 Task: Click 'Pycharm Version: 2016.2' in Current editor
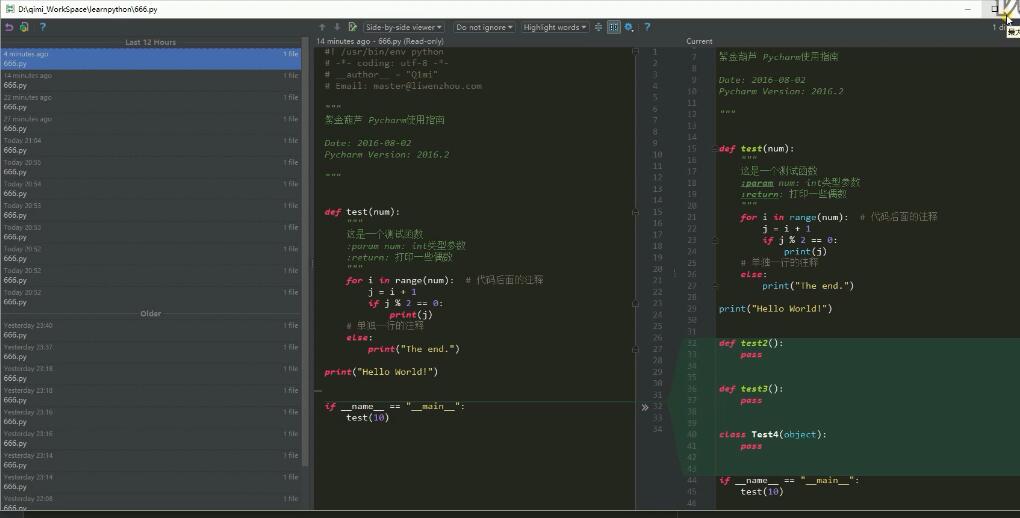tap(781, 92)
